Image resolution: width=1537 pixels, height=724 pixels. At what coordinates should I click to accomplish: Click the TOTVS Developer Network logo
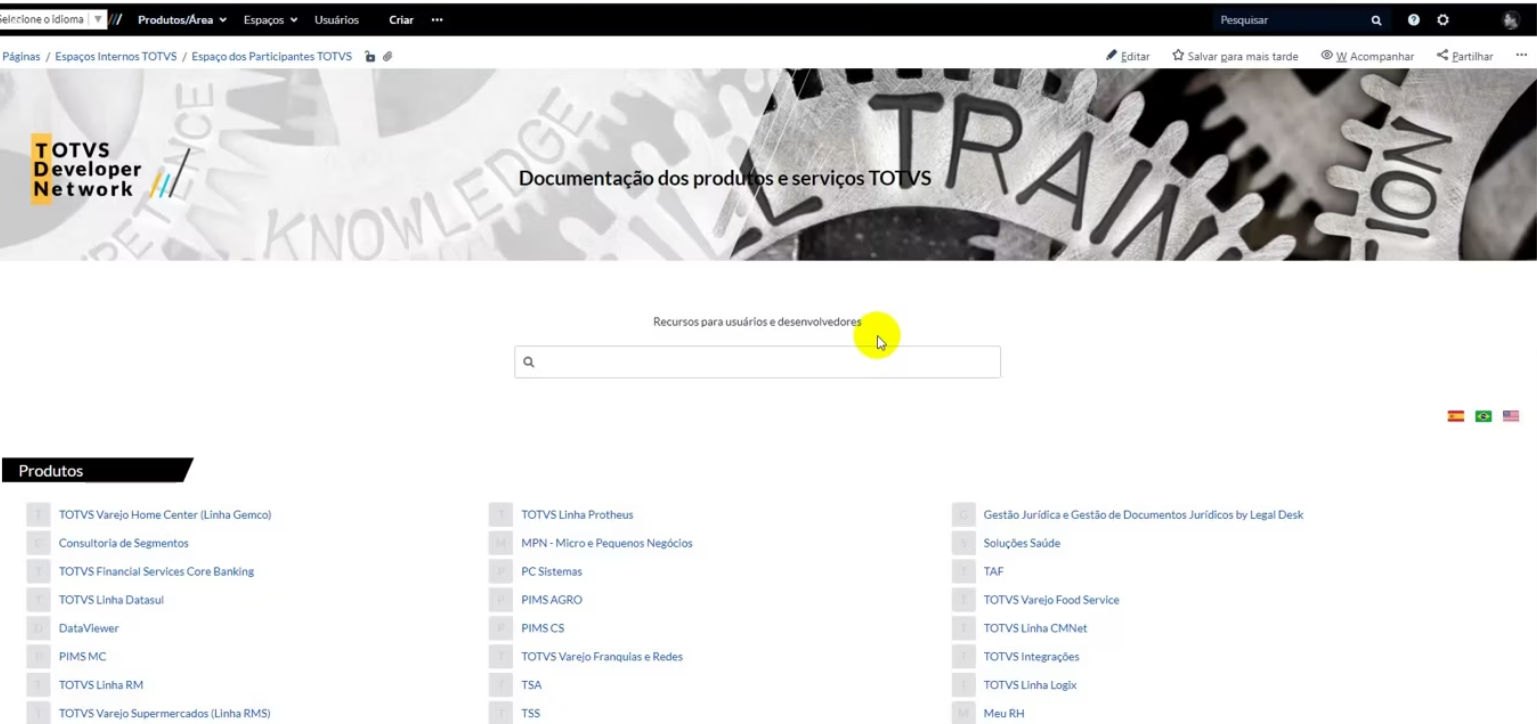[x=110, y=170]
